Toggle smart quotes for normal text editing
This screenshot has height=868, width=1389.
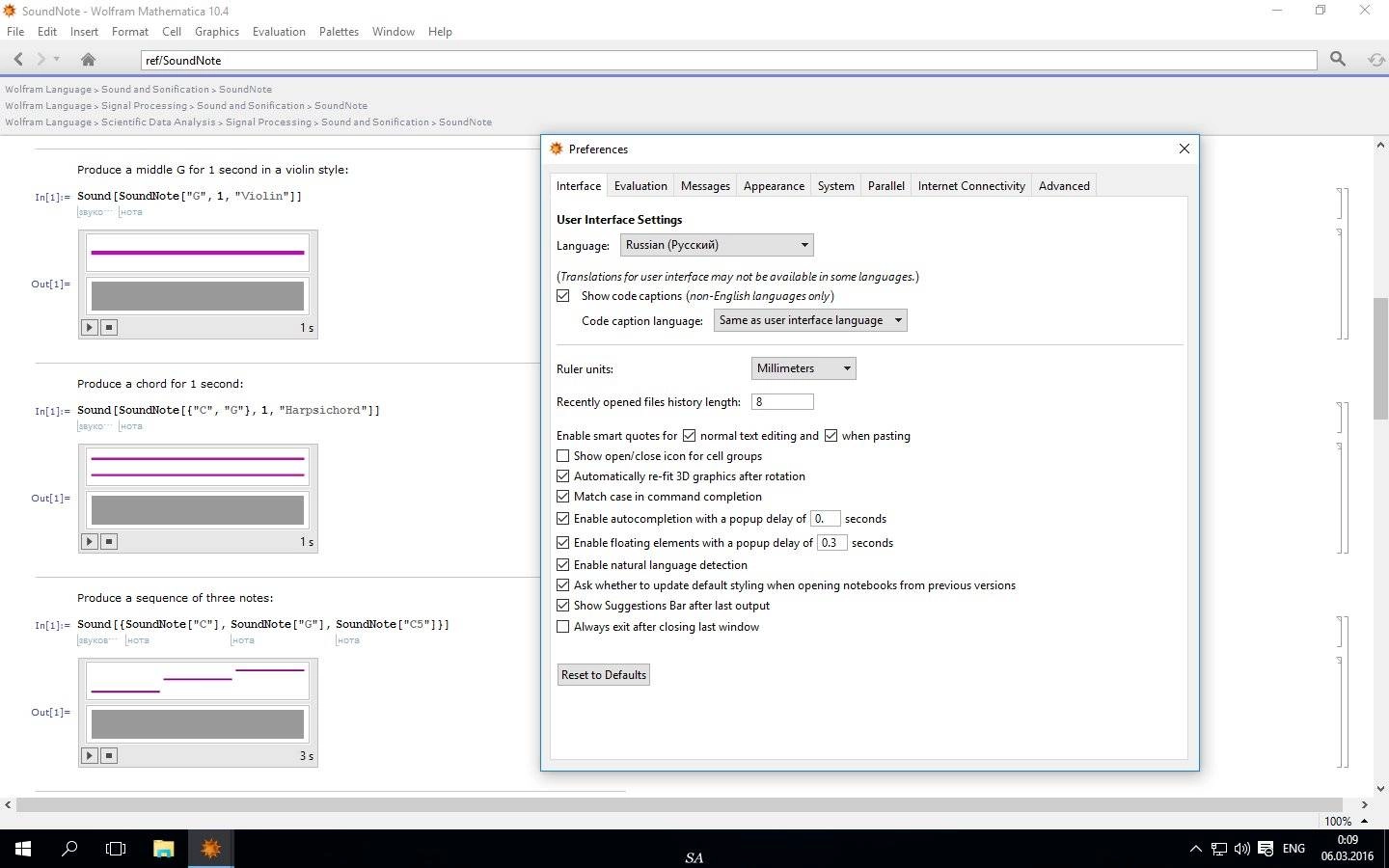click(x=689, y=436)
